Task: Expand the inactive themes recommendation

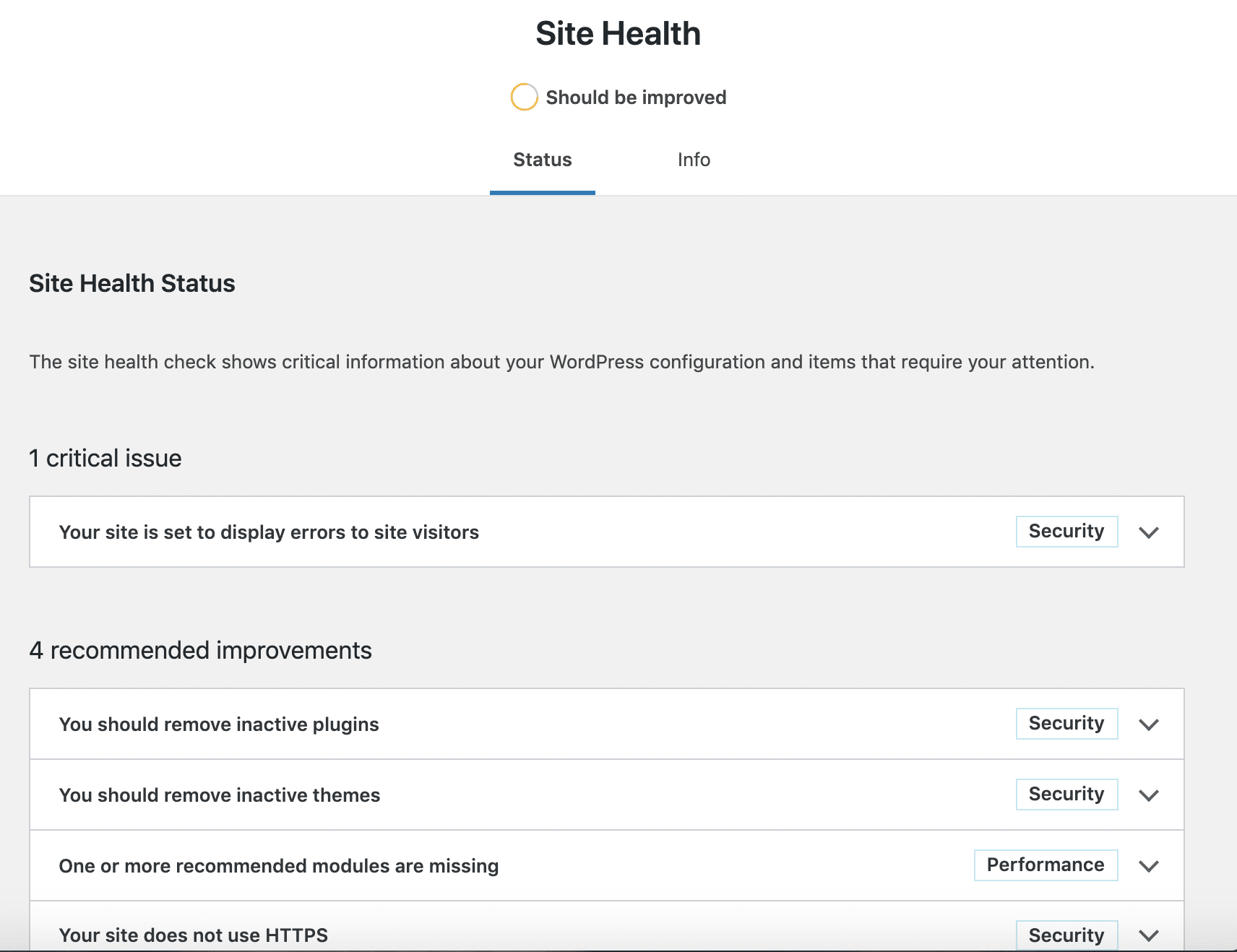Action: coord(1148,795)
